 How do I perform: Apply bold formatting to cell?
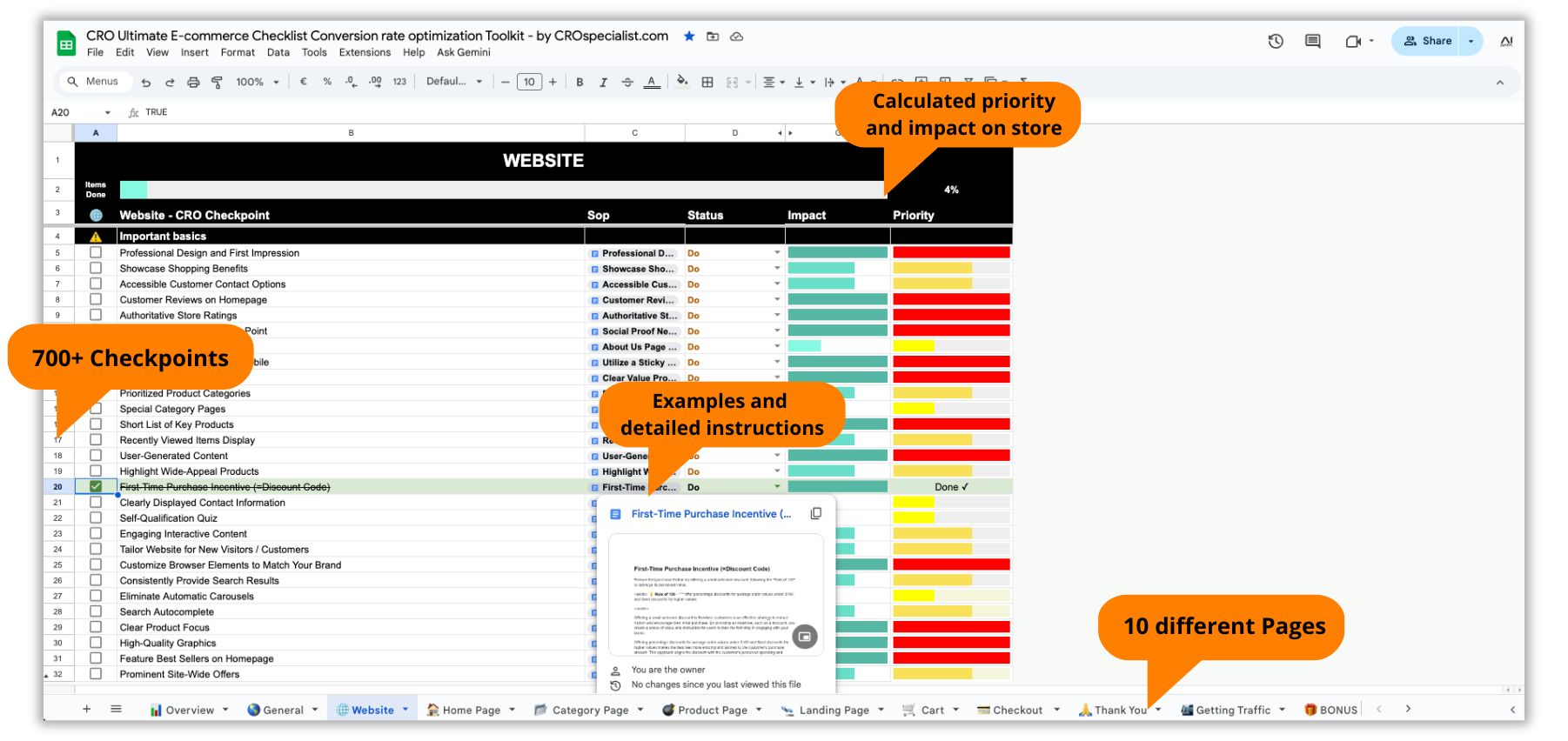[x=580, y=82]
